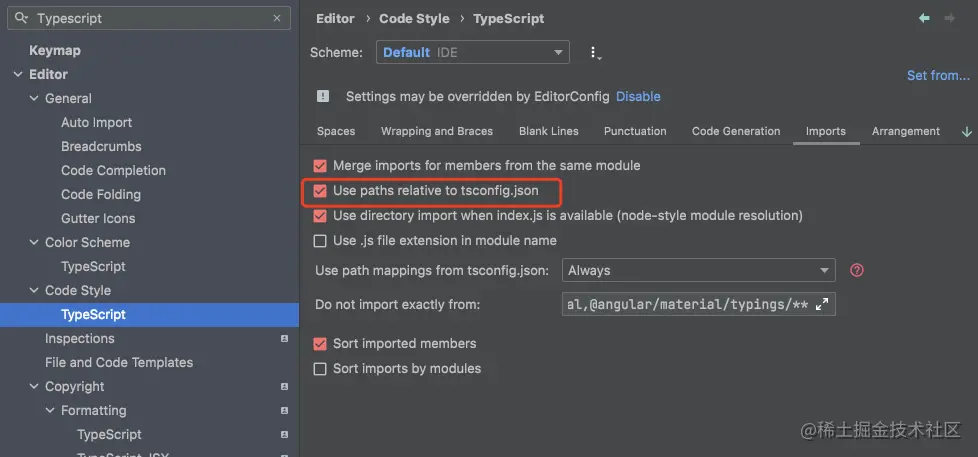Viewport: 978px width, 457px height.
Task: Collapse the Code Style tree node
Action: 33,290
